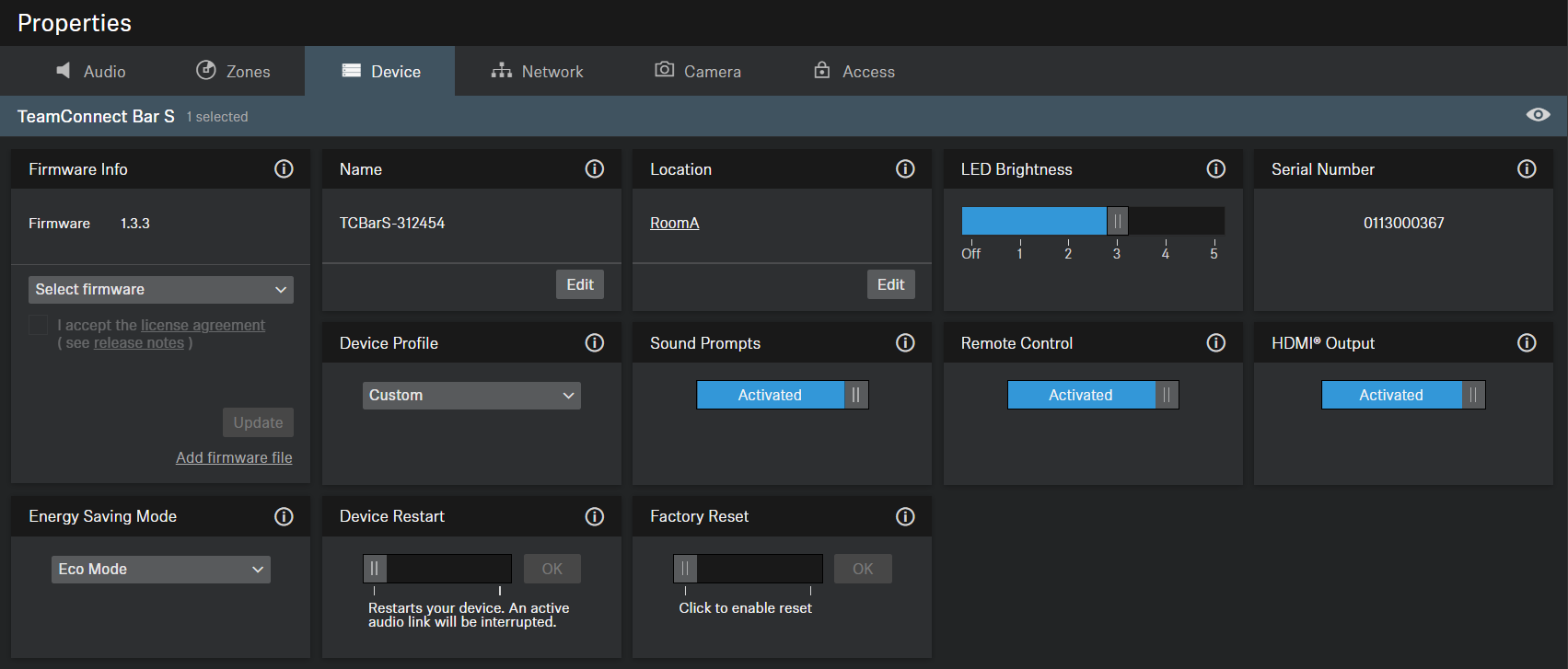Image resolution: width=1568 pixels, height=669 pixels.
Task: Open the Select firmware dropdown
Action: [161, 290]
